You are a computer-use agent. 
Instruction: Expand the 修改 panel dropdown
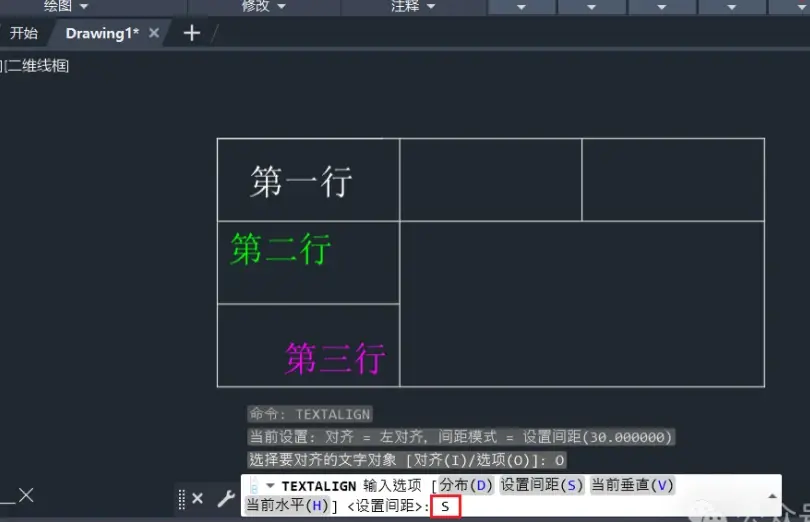282,6
